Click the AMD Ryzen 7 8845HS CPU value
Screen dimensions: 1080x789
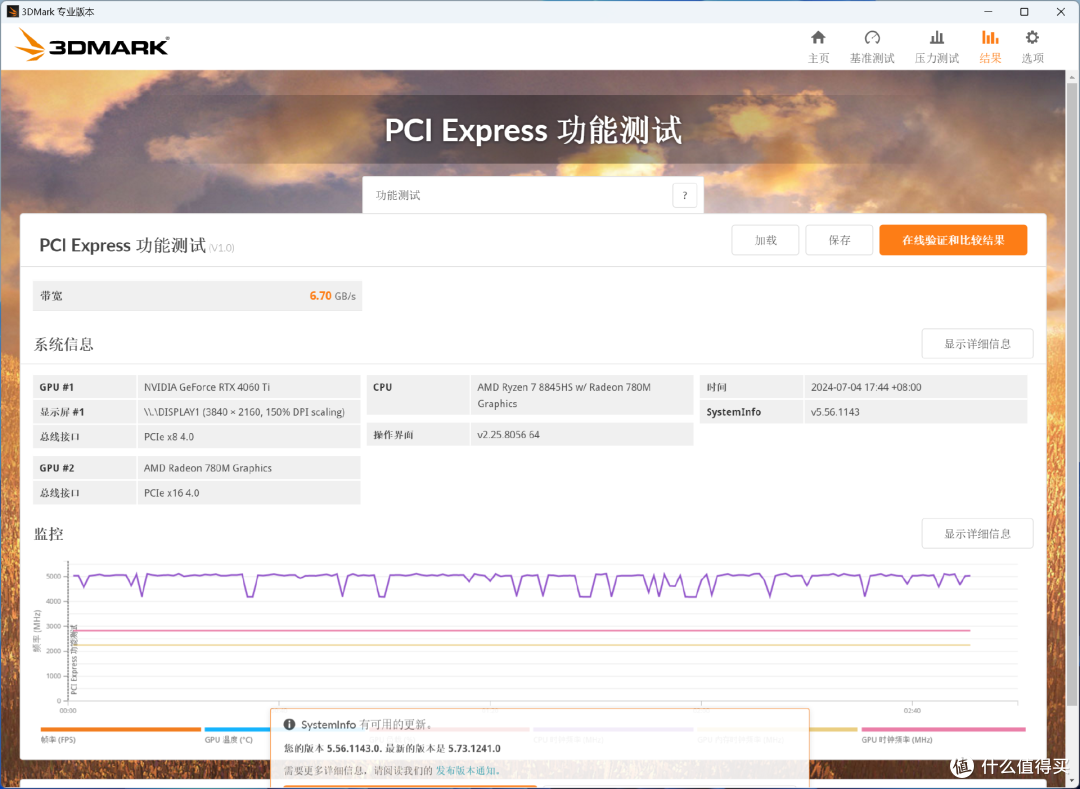click(x=582, y=395)
